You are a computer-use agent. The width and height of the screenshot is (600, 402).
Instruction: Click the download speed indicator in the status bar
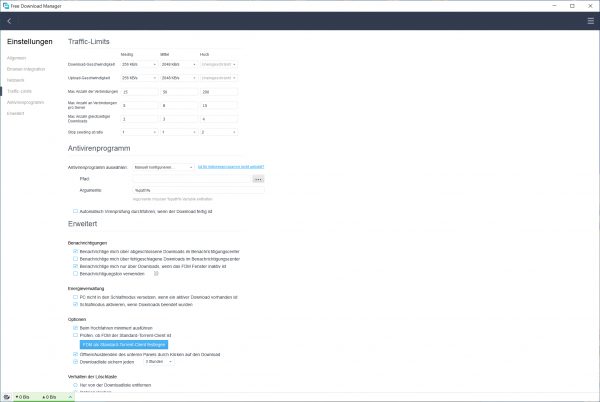[23, 397]
